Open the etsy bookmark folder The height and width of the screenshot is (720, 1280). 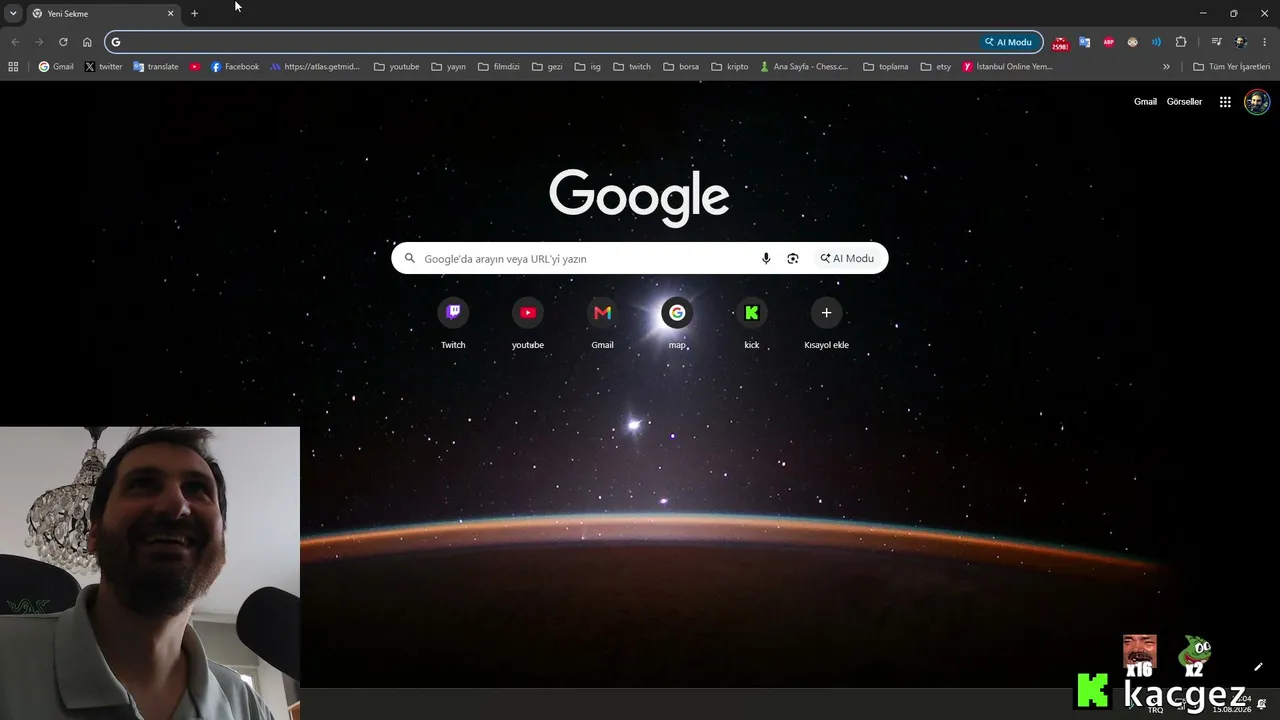(936, 67)
